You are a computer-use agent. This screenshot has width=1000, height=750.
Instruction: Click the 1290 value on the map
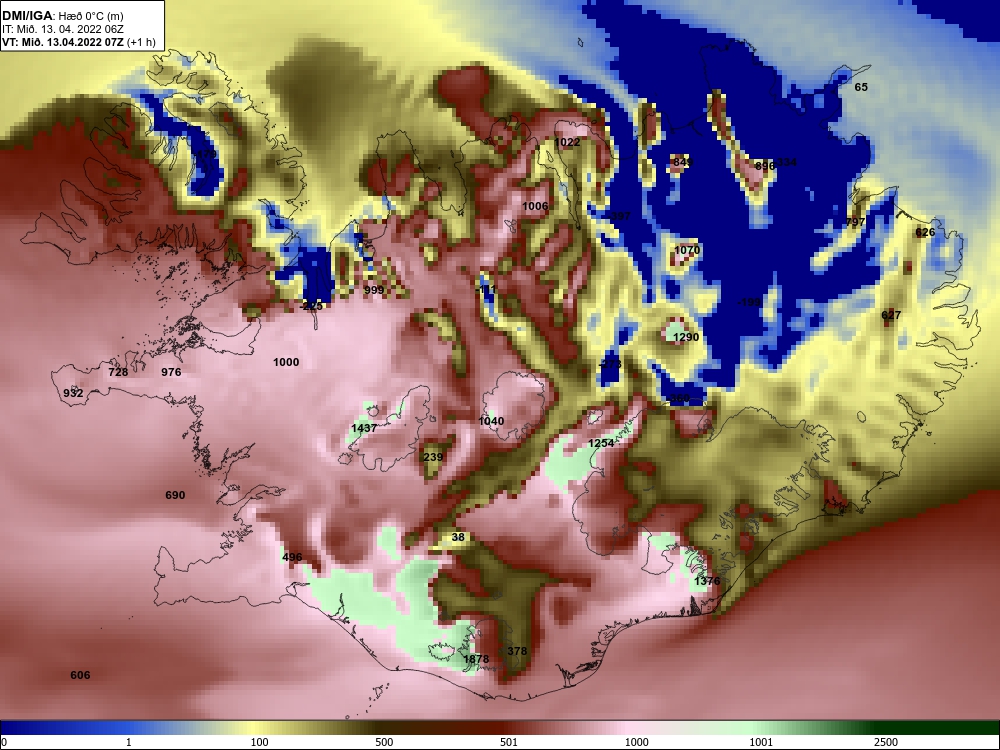686,337
